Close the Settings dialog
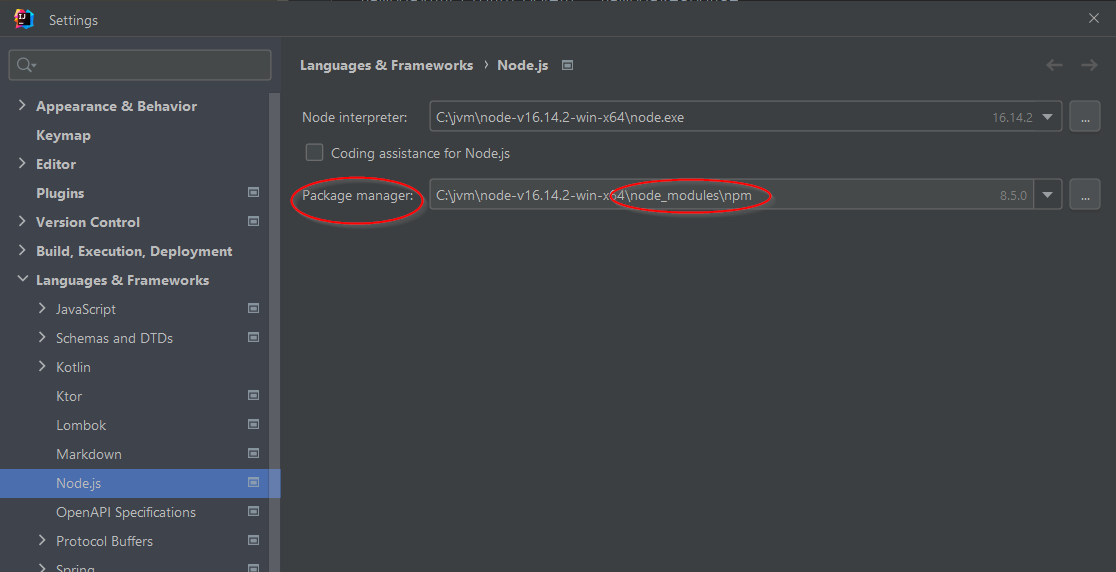This screenshot has height=572, width=1116. tap(1094, 18)
